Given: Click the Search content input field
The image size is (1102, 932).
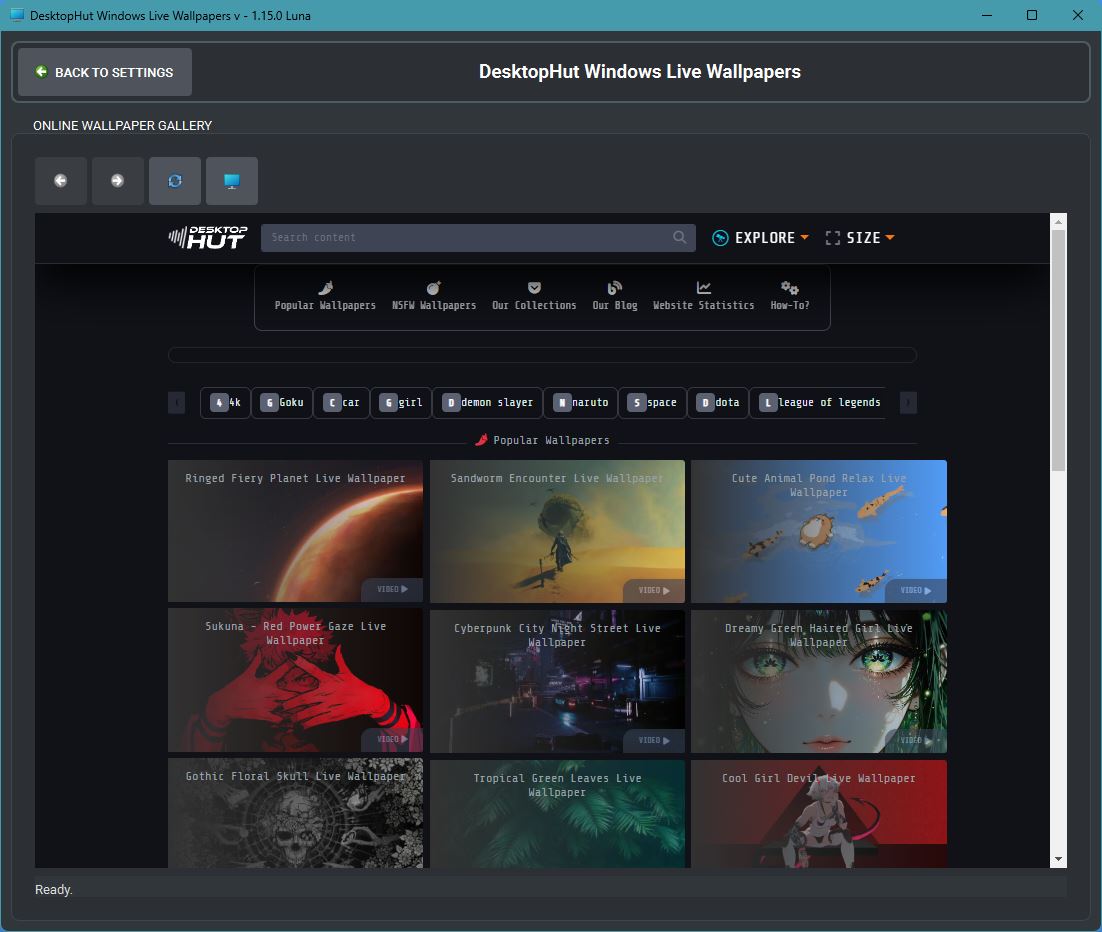Looking at the screenshot, I should tap(465, 238).
